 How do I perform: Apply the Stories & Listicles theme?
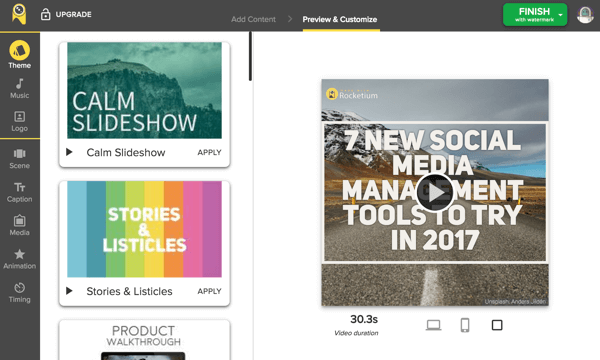coord(209,291)
